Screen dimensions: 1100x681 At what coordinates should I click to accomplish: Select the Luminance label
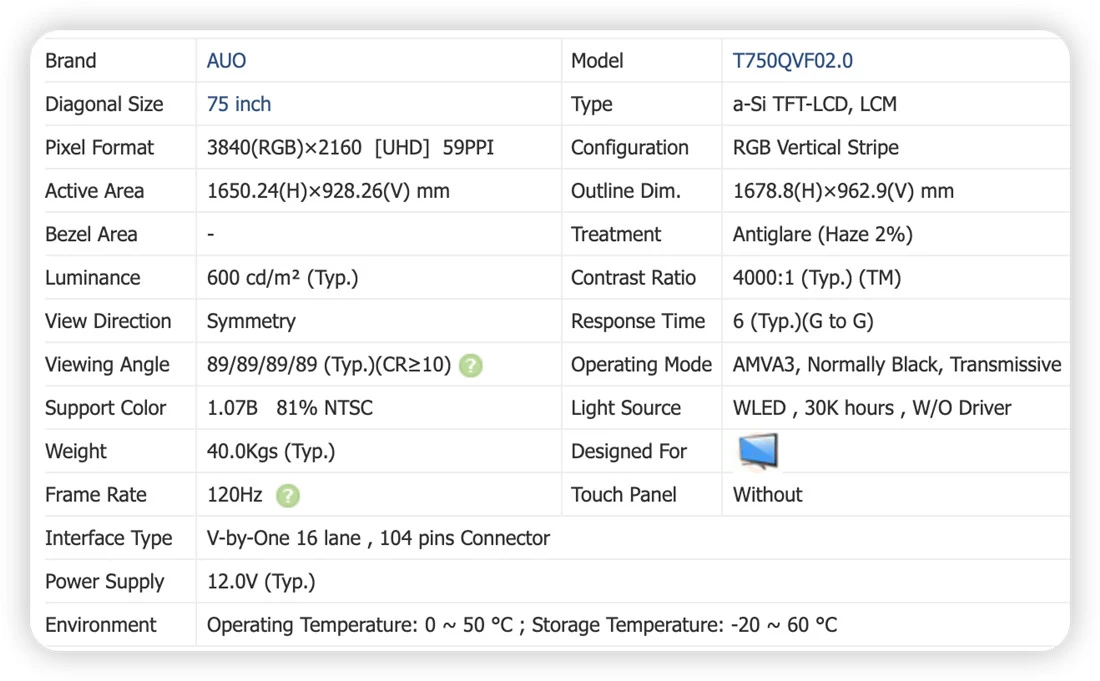(93, 278)
